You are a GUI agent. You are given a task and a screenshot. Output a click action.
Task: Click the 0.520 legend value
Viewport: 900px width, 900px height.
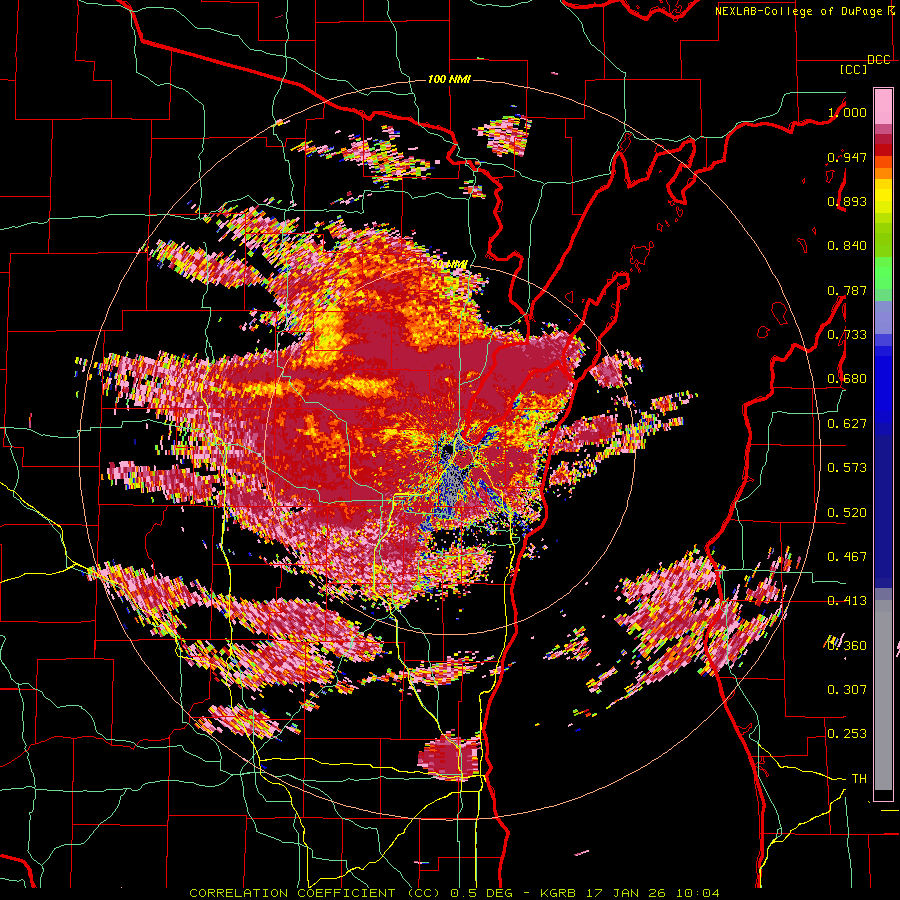coord(847,513)
